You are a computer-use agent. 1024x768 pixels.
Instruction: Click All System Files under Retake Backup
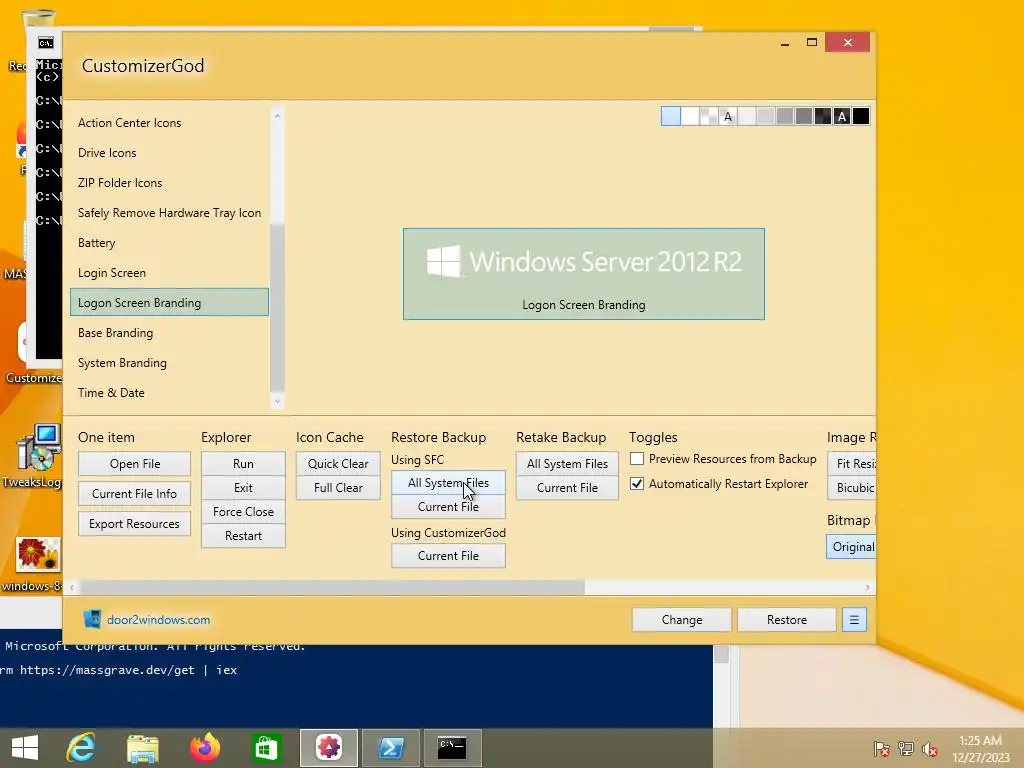point(567,464)
